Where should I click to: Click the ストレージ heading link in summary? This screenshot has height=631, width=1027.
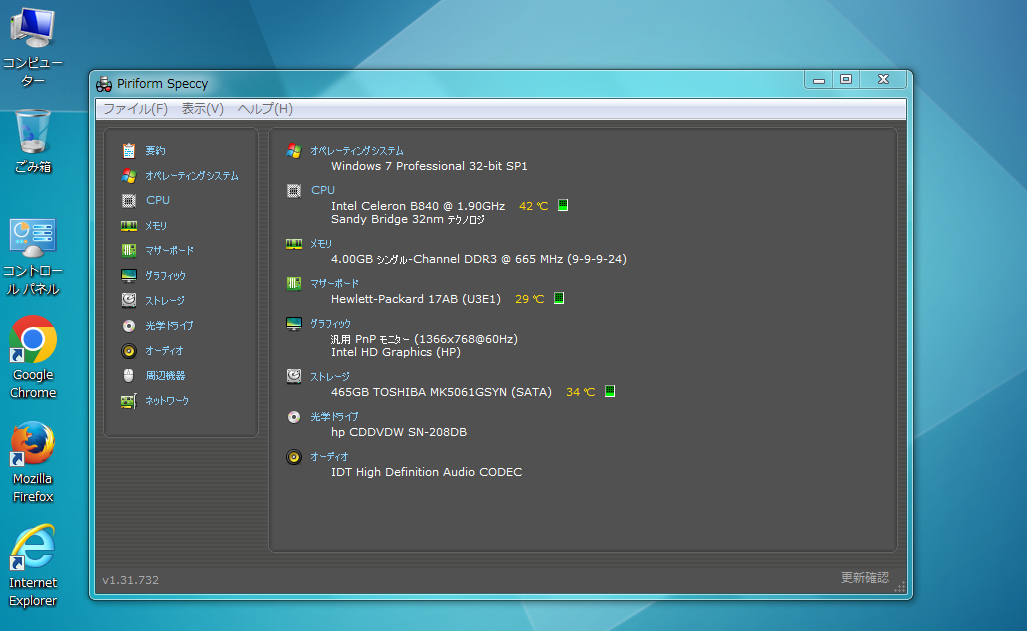tap(329, 377)
